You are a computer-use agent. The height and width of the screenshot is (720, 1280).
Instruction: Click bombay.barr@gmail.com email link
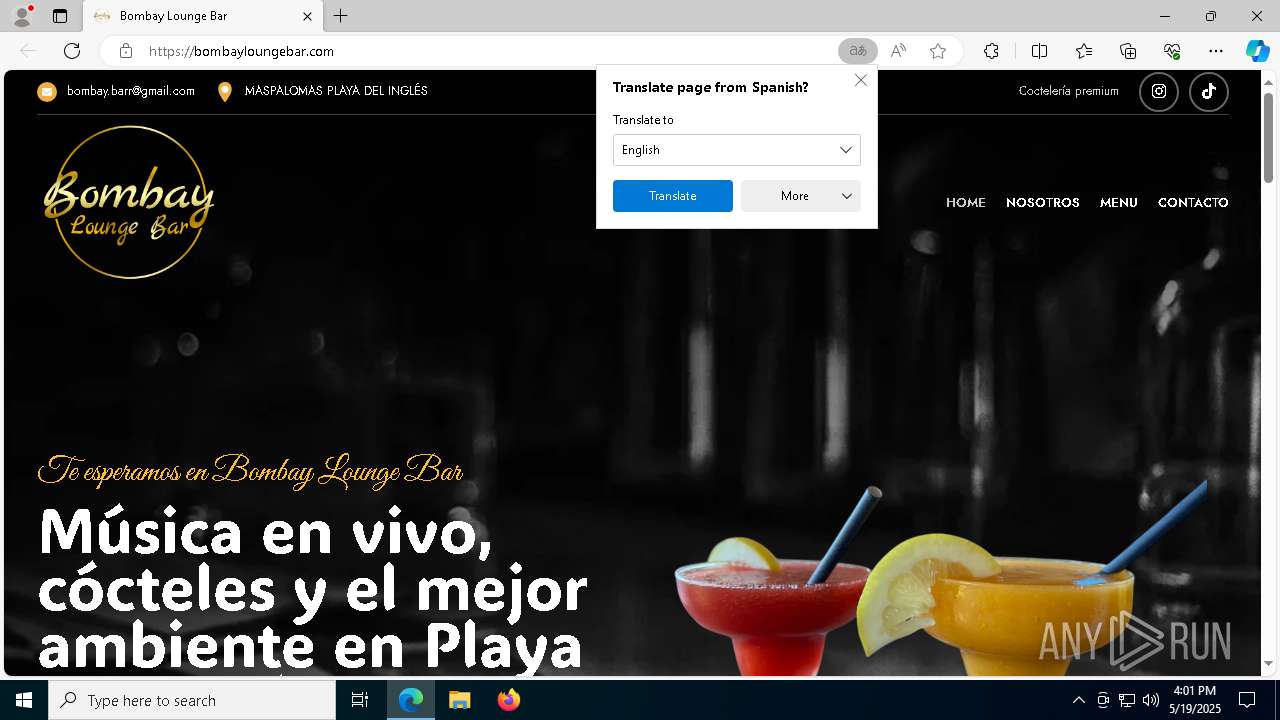(x=131, y=91)
